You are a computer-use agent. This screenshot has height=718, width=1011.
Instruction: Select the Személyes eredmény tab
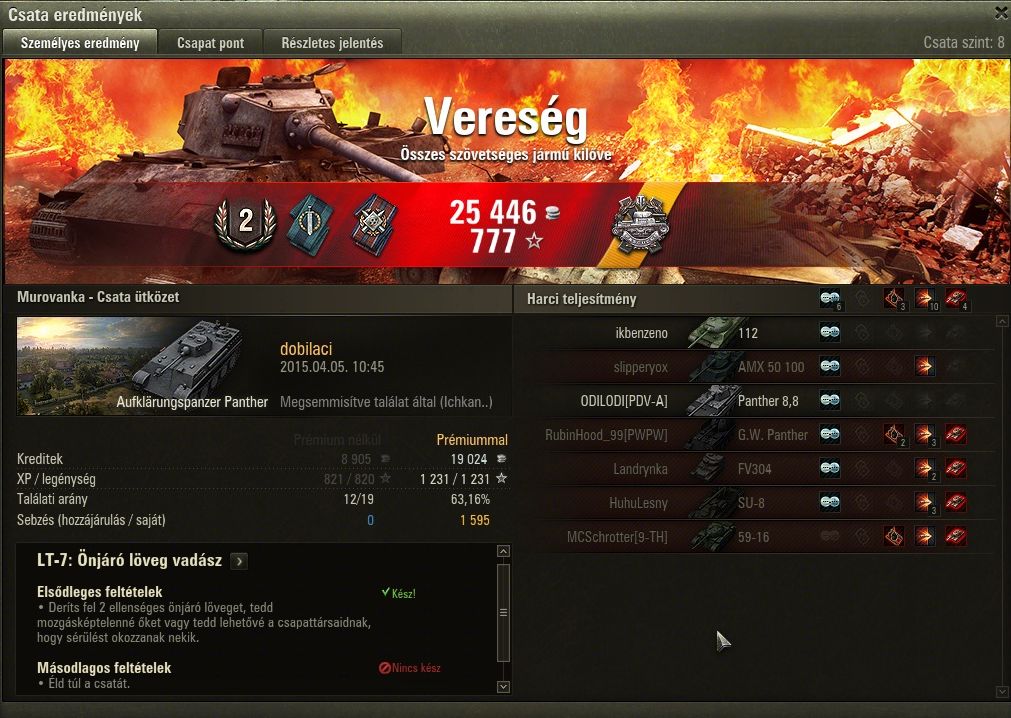point(80,43)
